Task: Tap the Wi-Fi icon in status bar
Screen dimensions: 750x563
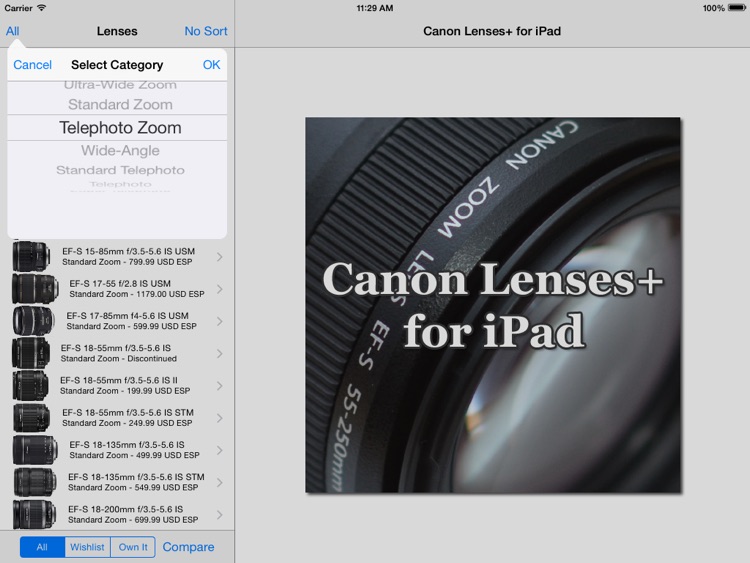Action: [42, 8]
